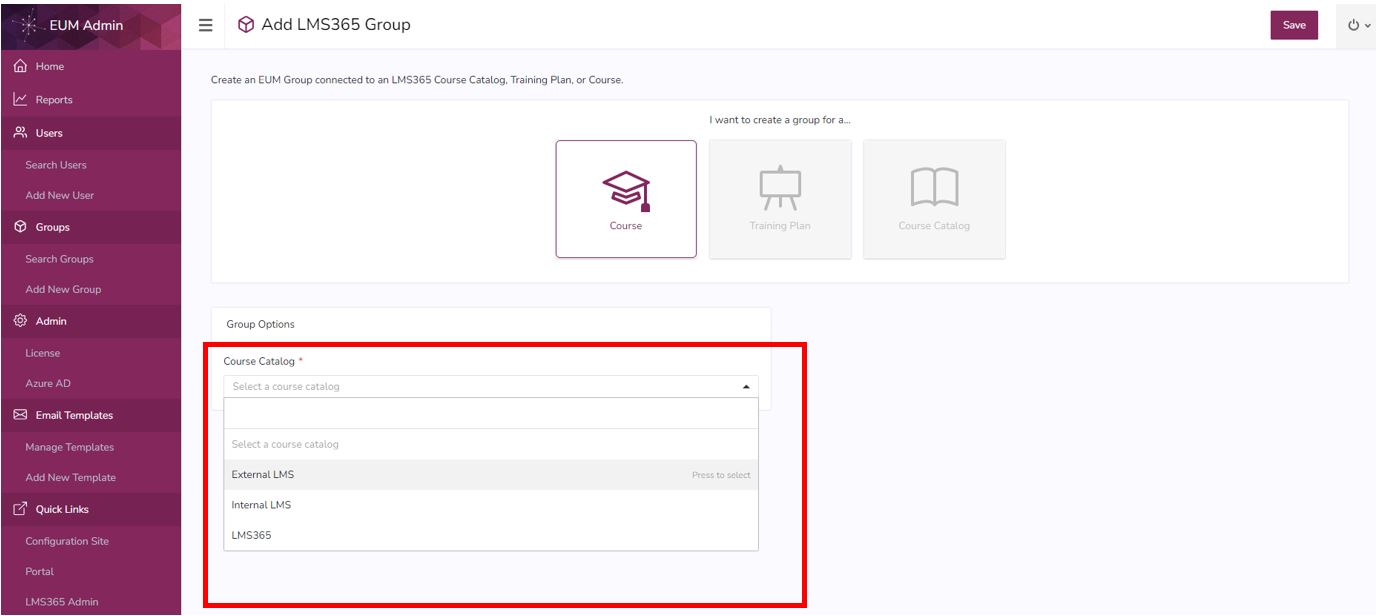This screenshot has width=1382, height=616.
Task: Open the Portal quick link
Action: pyautogui.click(x=40, y=571)
